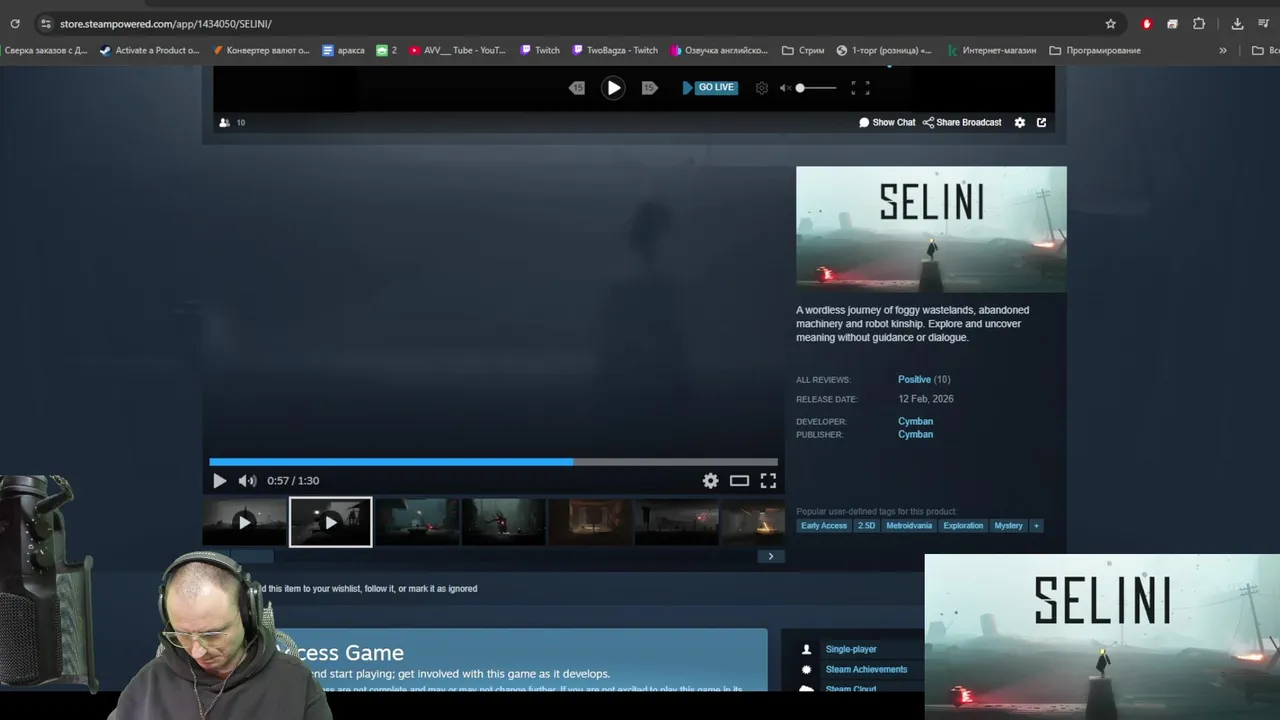Select the highlighted second trailer thumbnail
1280x720 pixels.
click(330, 522)
